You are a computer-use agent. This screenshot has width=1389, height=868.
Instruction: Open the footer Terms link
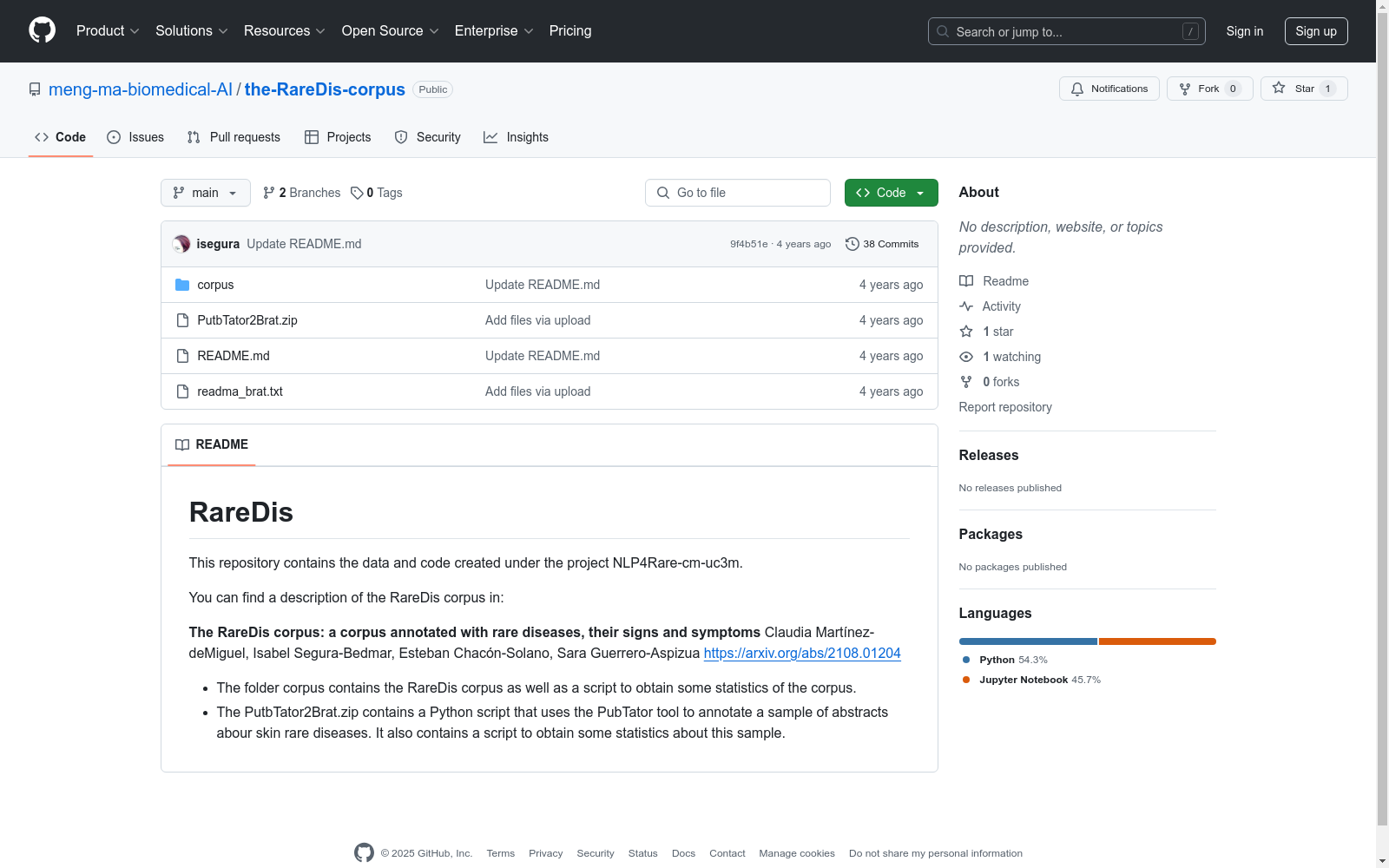tap(501, 853)
